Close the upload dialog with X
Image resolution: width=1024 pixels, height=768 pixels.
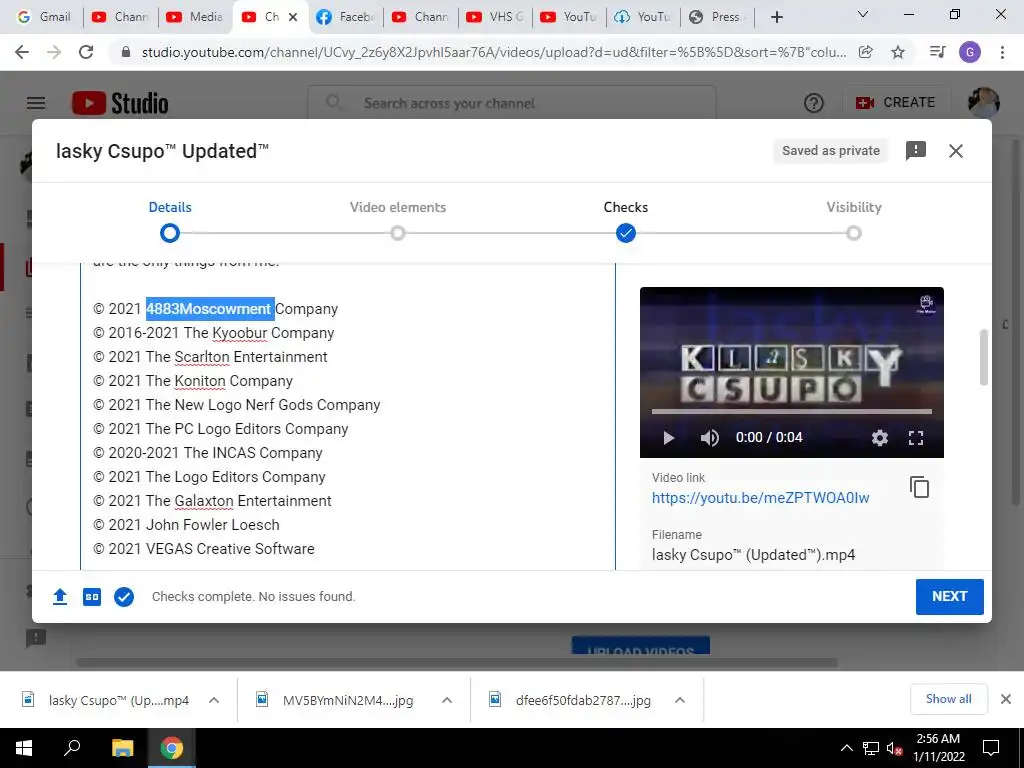click(x=955, y=151)
